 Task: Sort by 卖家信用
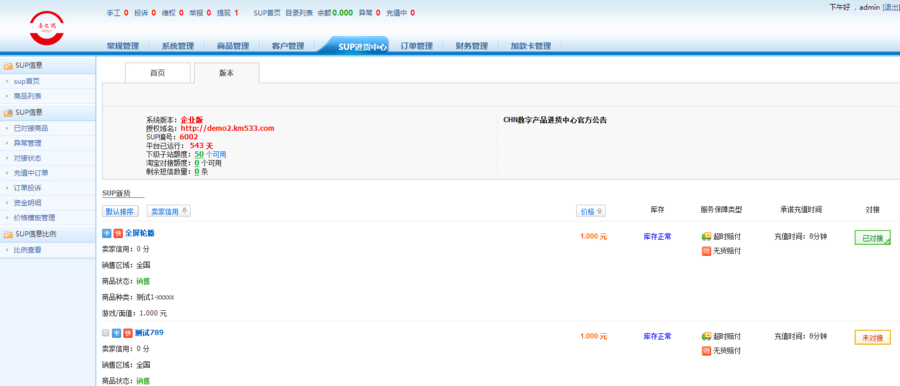tap(169, 211)
